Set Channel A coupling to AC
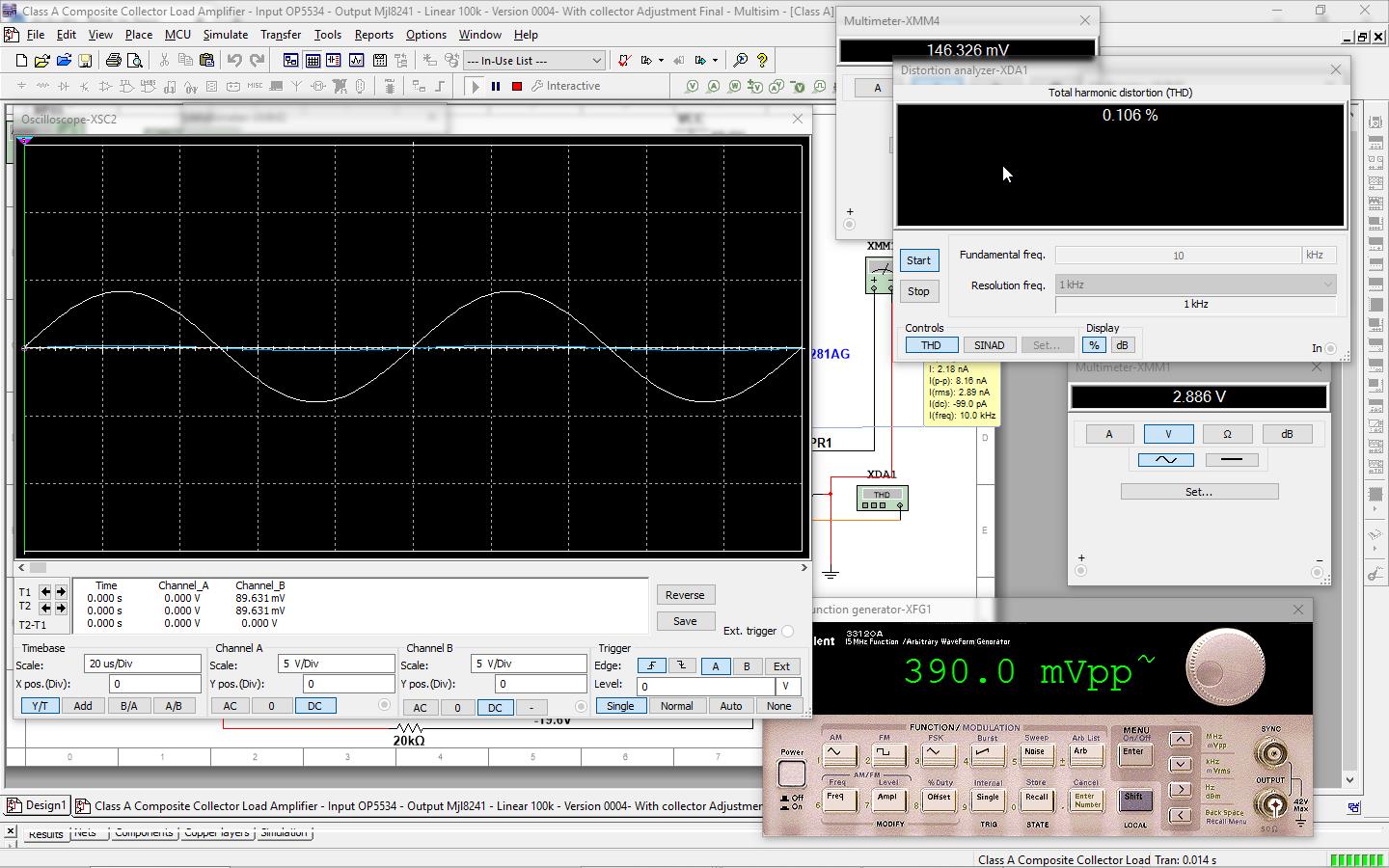This screenshot has height=868, width=1389. [231, 706]
